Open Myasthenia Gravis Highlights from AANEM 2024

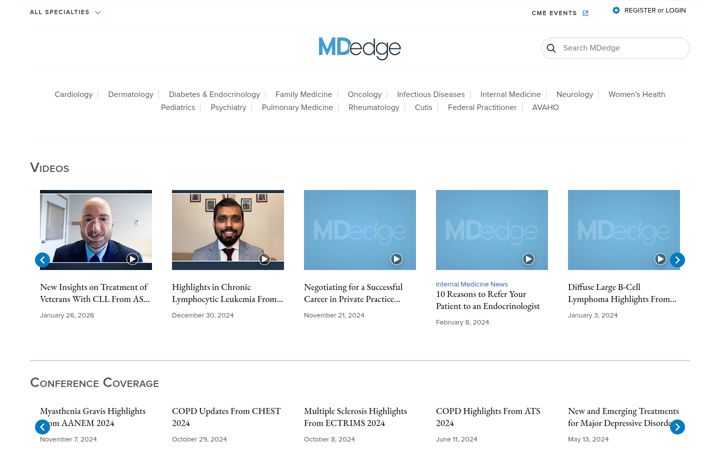click(x=93, y=417)
